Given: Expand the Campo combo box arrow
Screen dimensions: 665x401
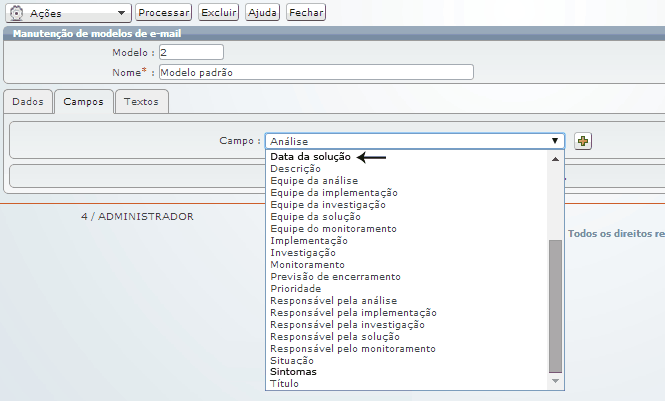Looking at the screenshot, I should 554,141.
